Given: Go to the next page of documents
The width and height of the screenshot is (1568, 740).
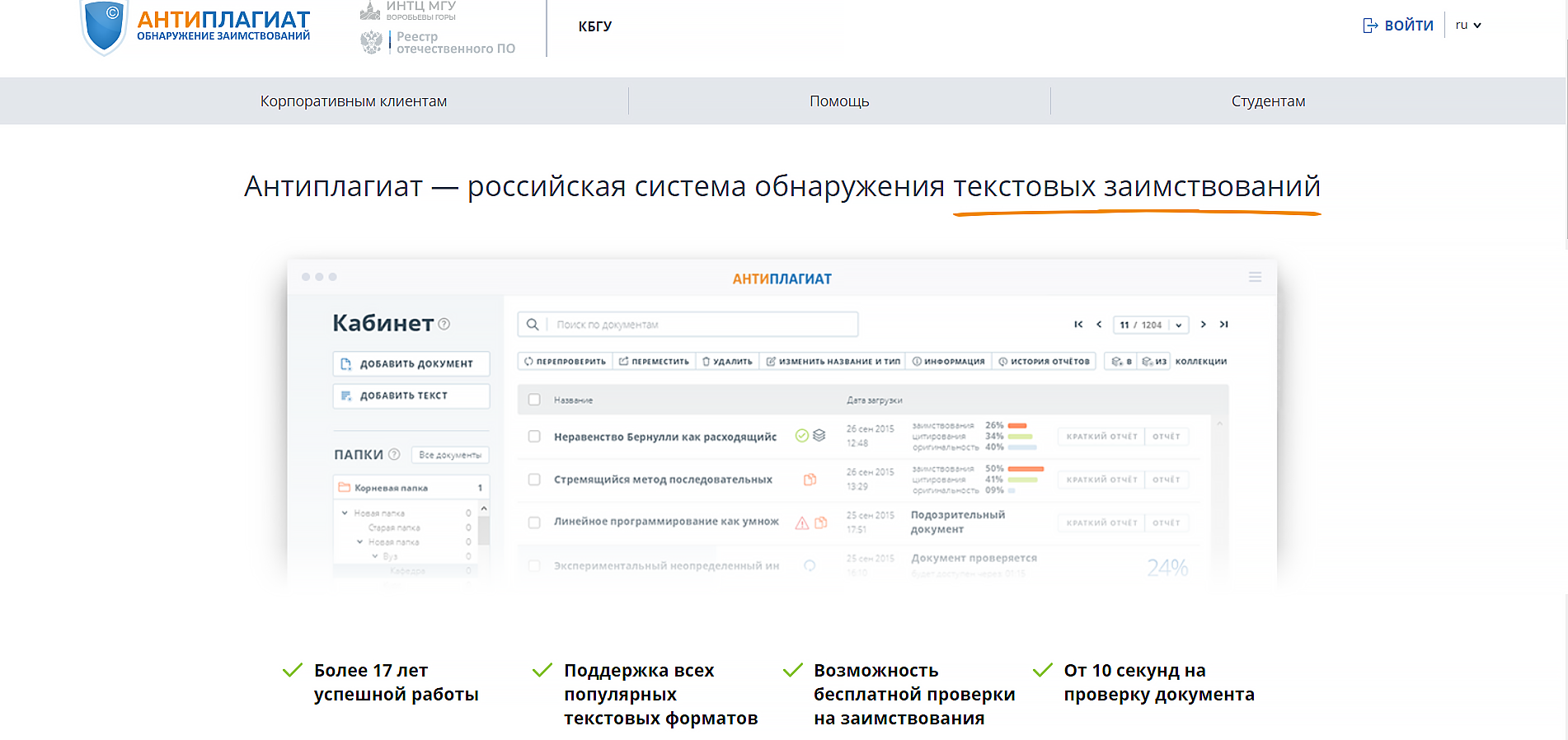Looking at the screenshot, I should pyautogui.click(x=1204, y=325).
